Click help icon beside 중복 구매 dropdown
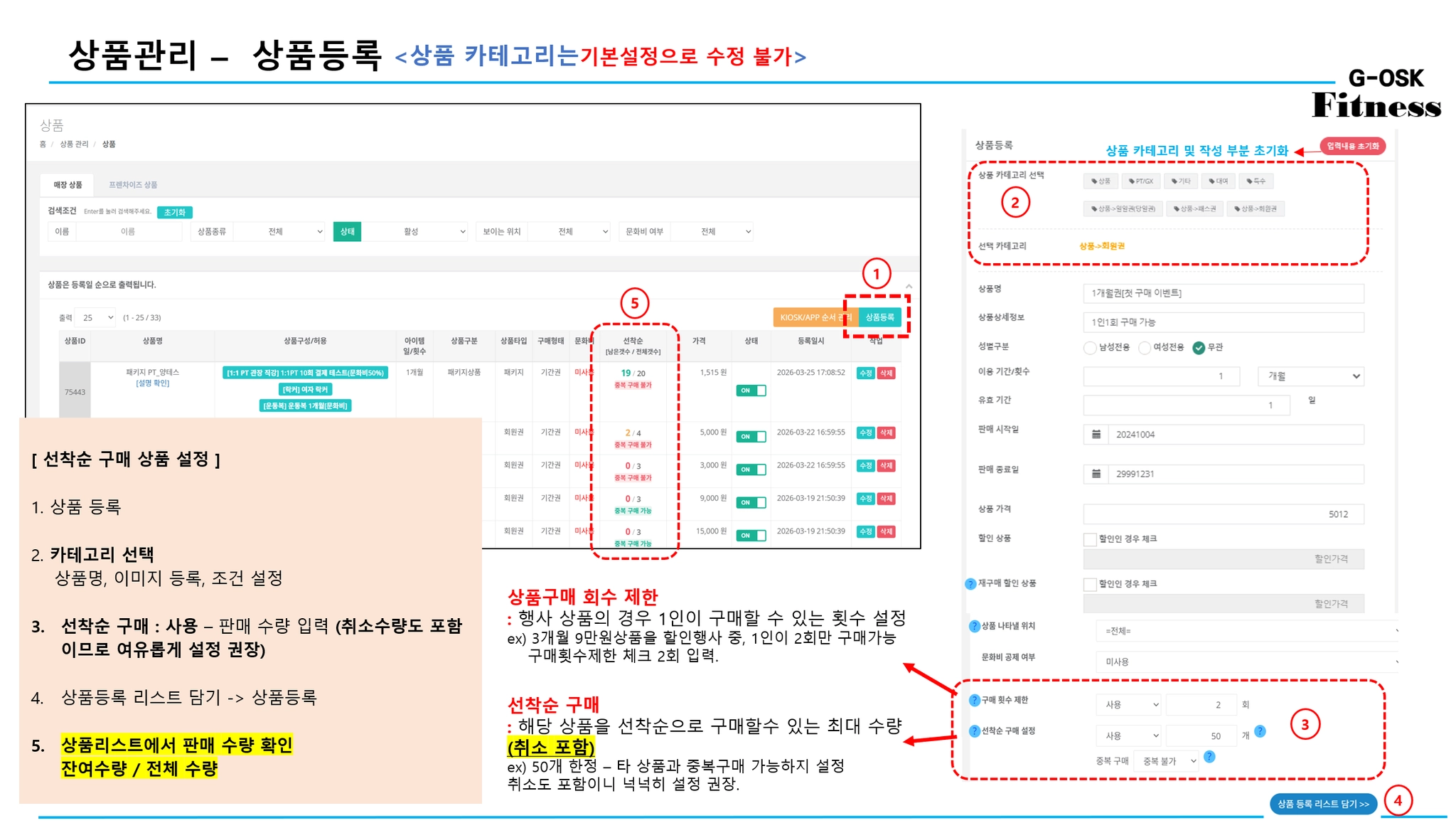The image size is (1456, 823). pos(1209,757)
